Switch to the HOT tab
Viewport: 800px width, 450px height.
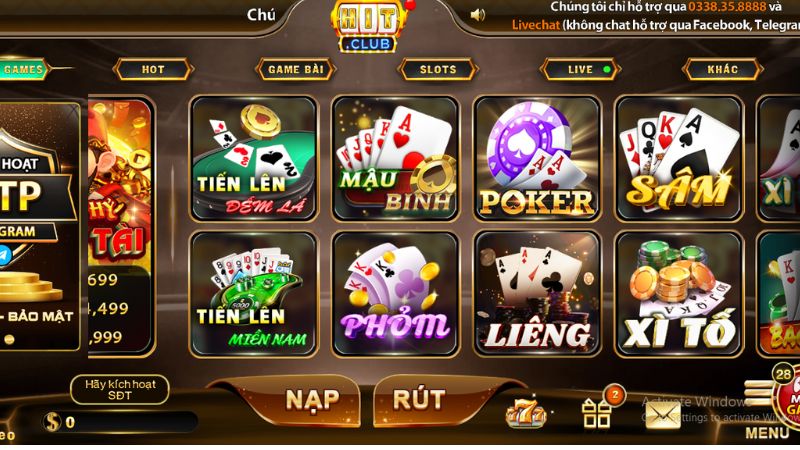153,69
